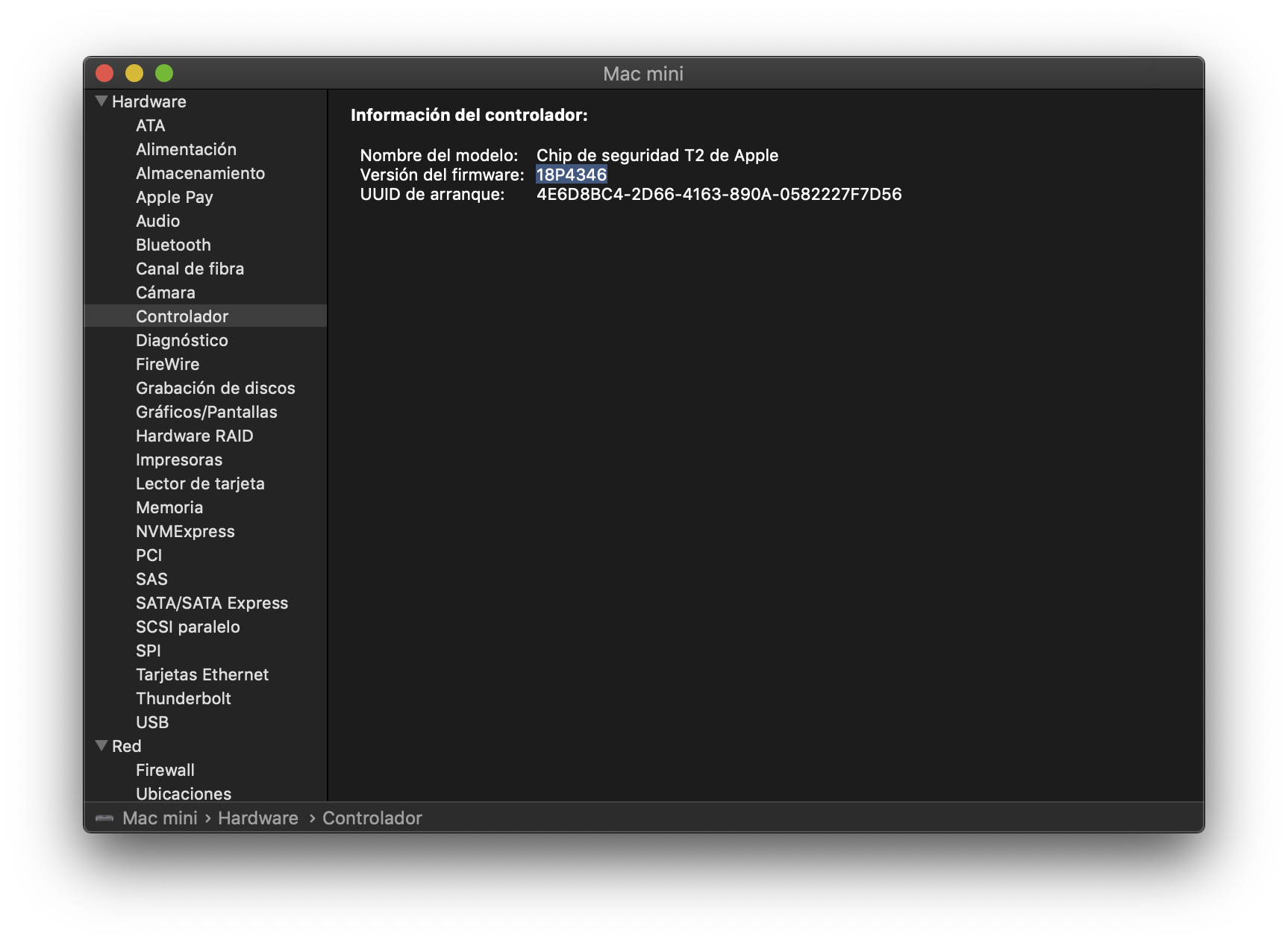
Task: Click the Nombre del modelo label
Action: [x=439, y=155]
